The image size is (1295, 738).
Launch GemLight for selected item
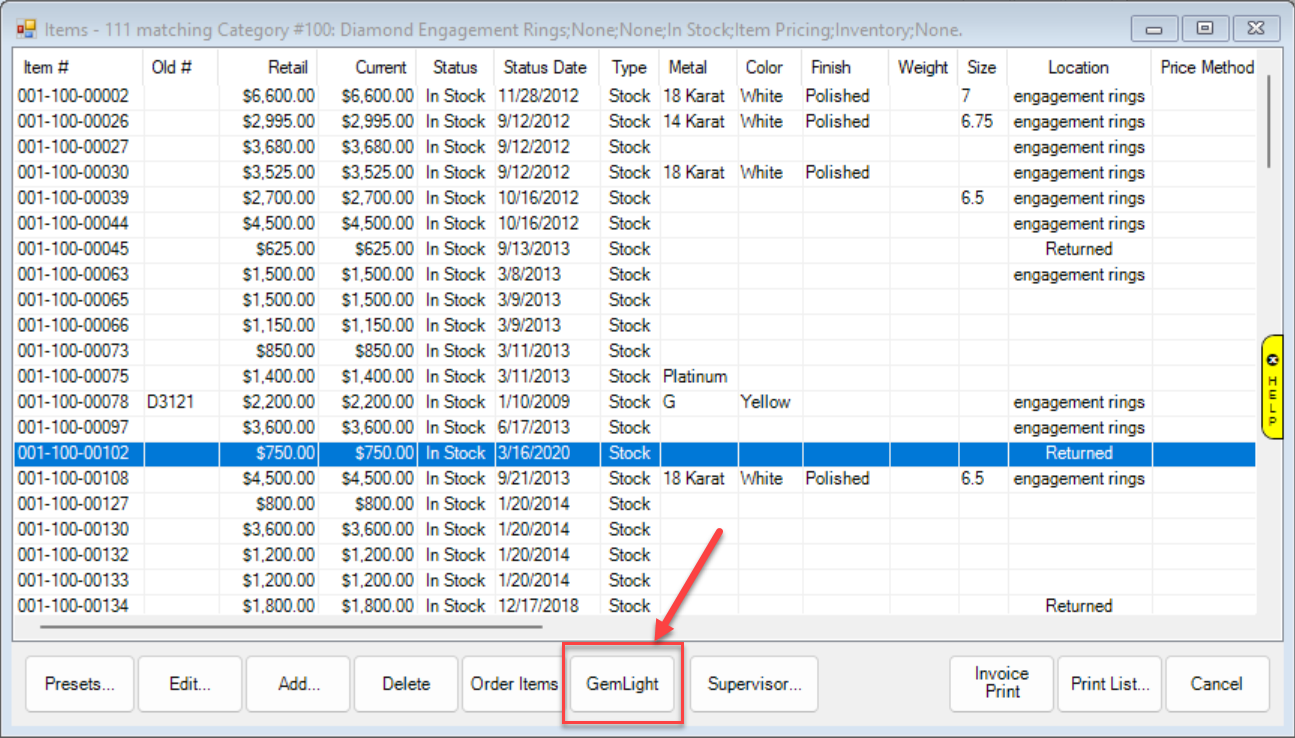(623, 684)
